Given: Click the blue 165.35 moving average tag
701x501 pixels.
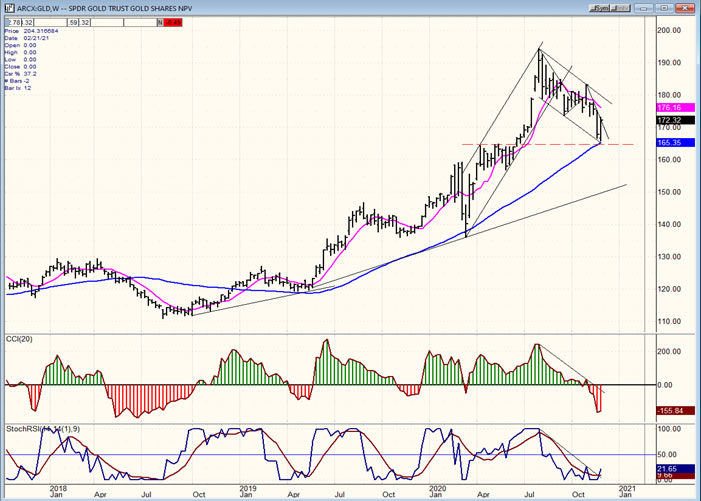Looking at the screenshot, I should 673,143.
